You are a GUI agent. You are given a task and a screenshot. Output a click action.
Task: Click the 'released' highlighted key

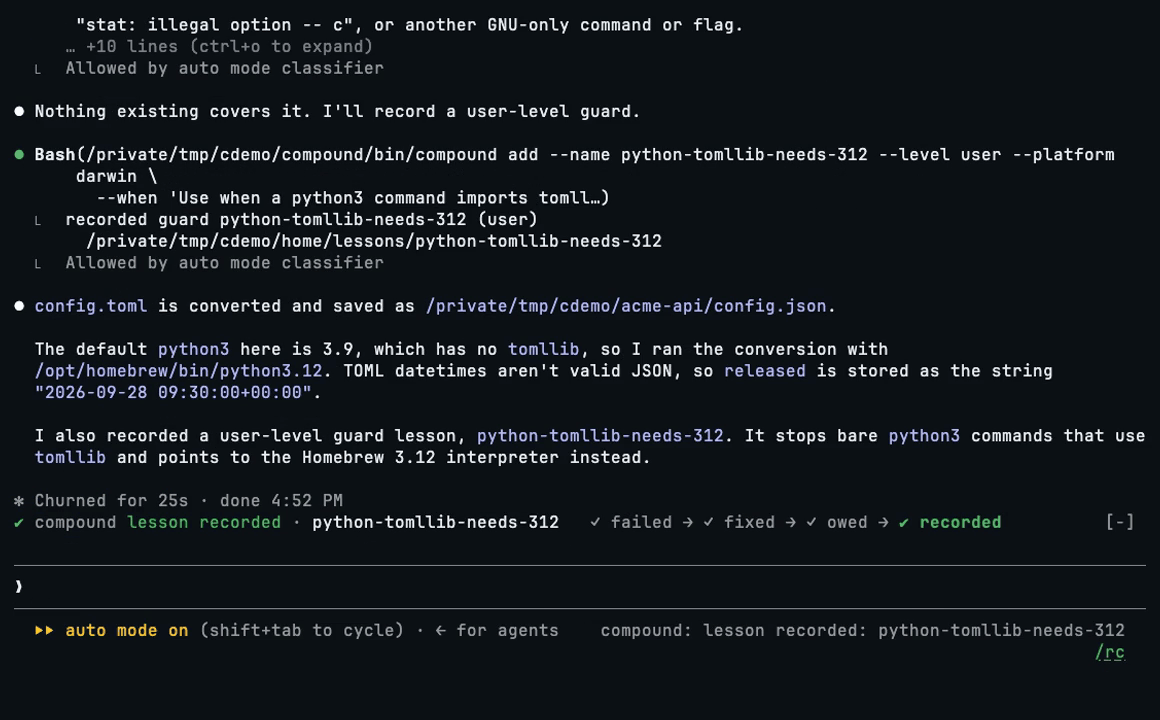(x=764, y=371)
